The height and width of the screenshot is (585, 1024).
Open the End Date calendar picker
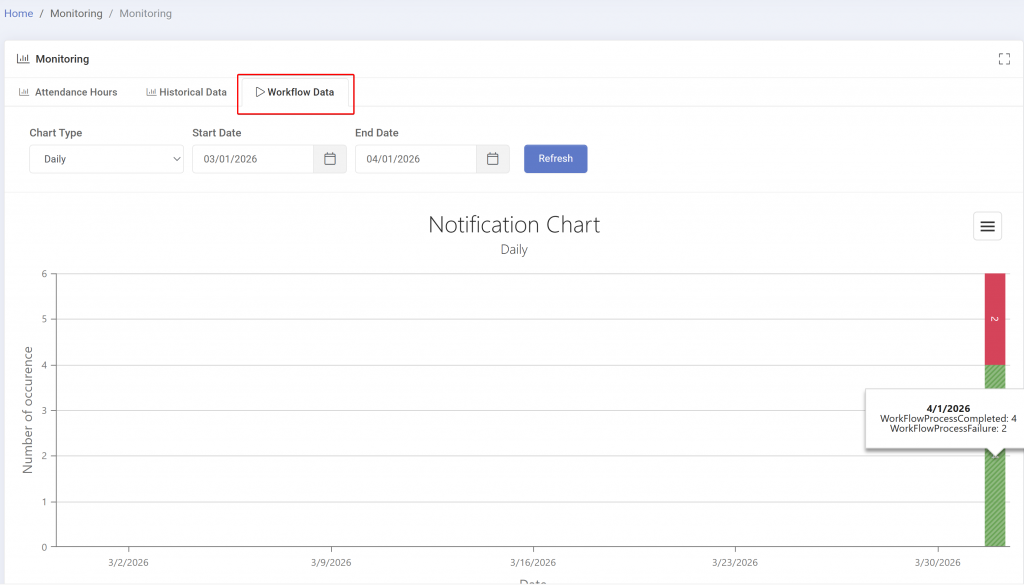coord(492,159)
